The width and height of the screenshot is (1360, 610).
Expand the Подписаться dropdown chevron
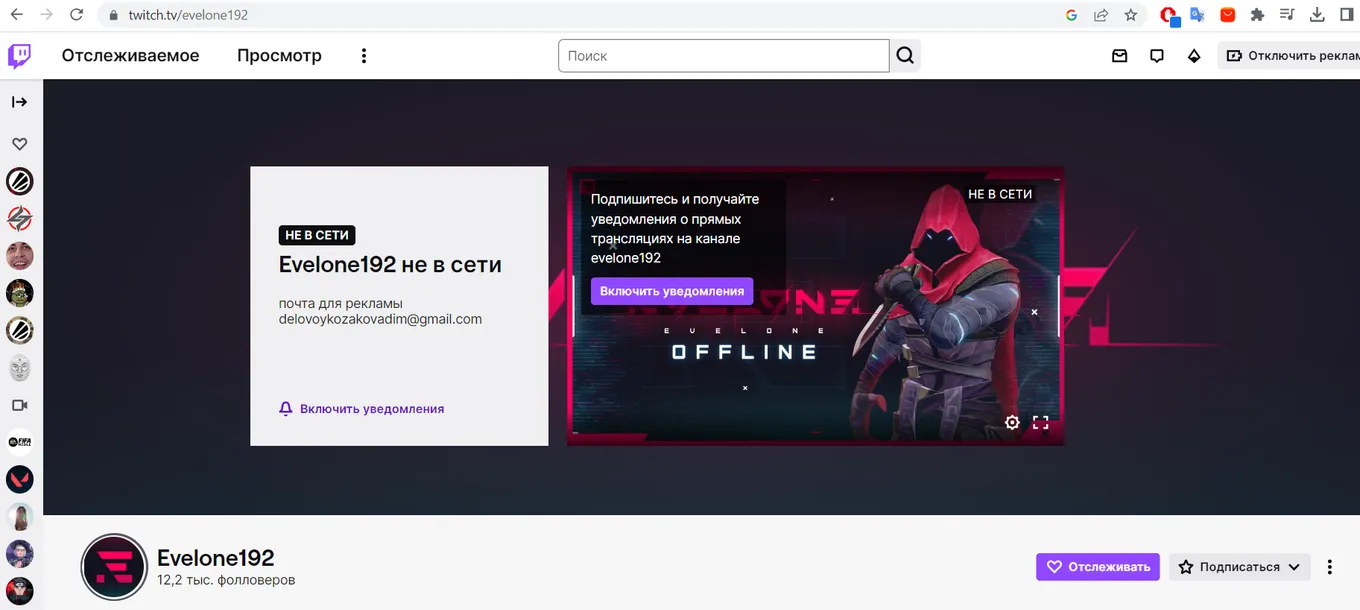1294,567
